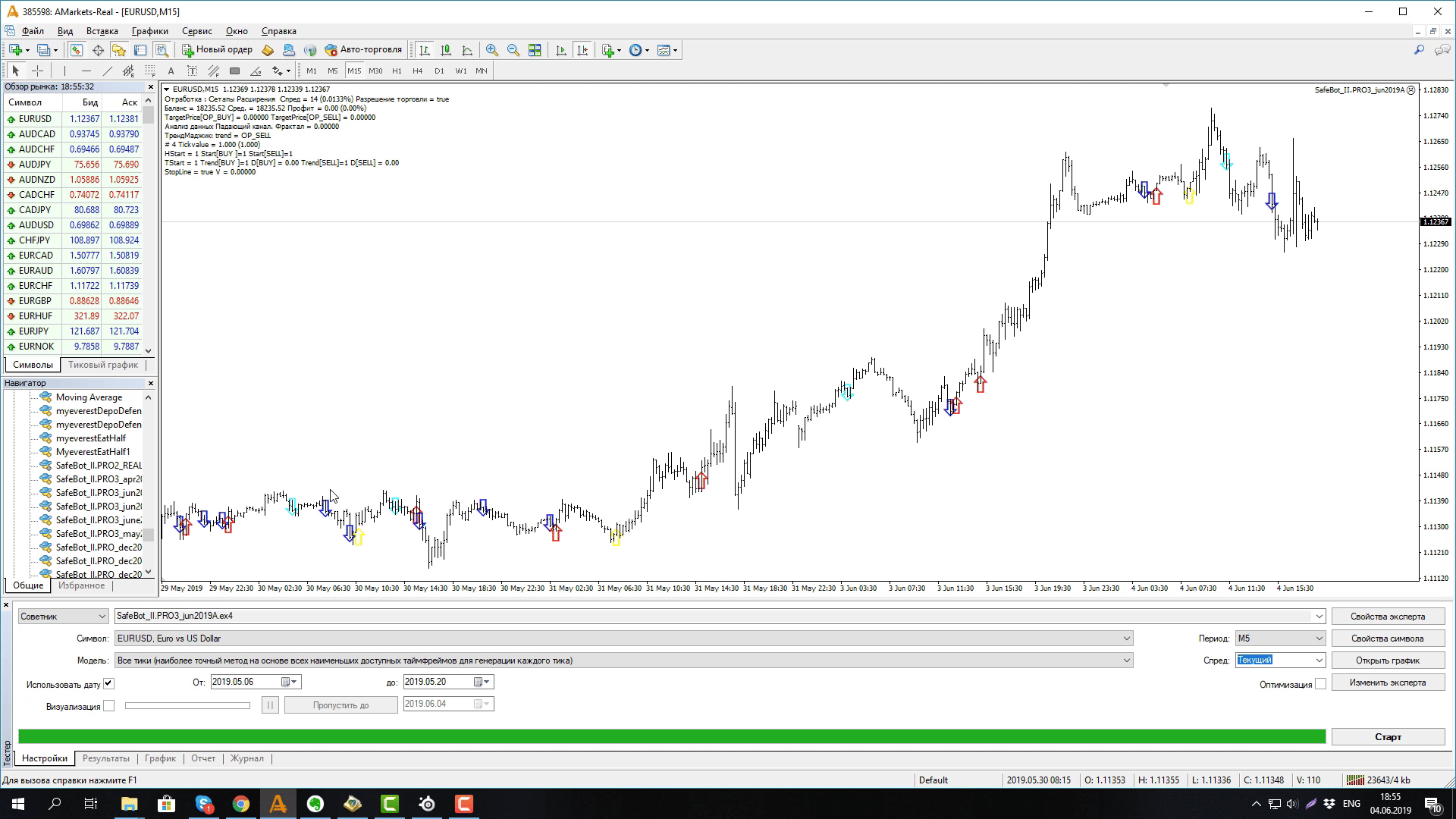Click the tile windows icon
The width and height of the screenshot is (1456, 819).
click(x=535, y=50)
